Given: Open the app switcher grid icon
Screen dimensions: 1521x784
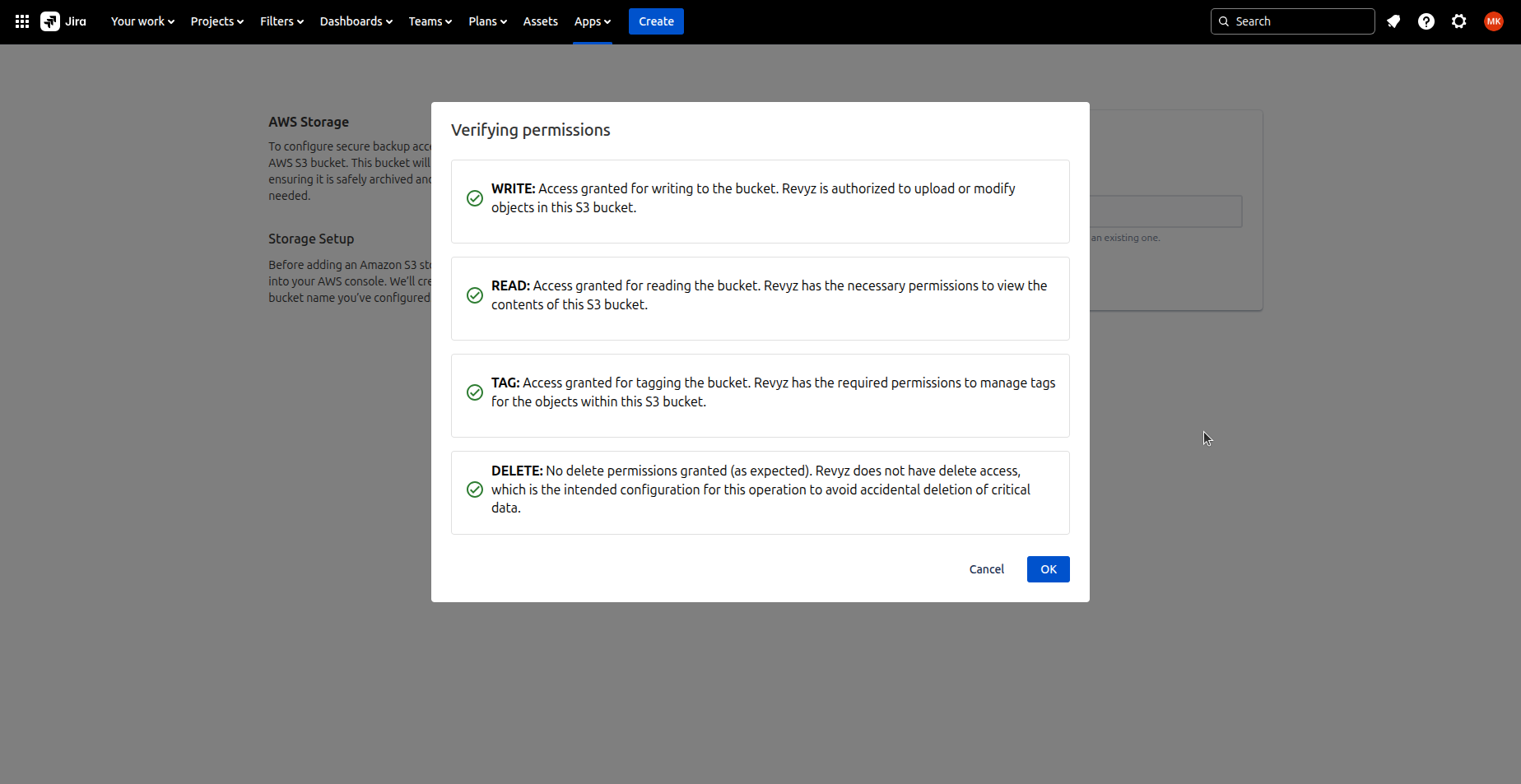Looking at the screenshot, I should tap(22, 21).
